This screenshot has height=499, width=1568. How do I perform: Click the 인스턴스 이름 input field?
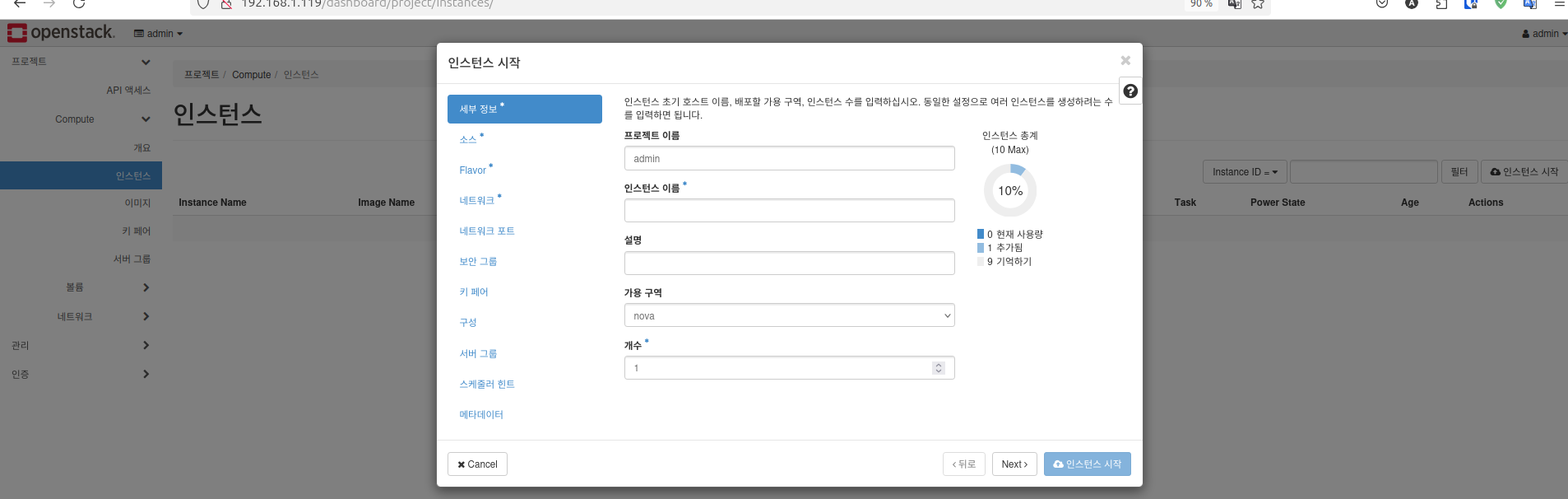789,211
